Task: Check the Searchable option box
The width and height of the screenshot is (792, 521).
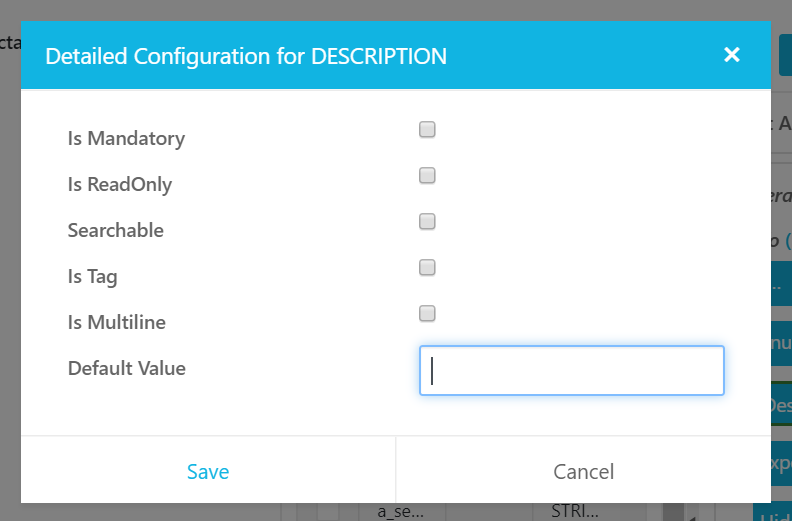Action: point(427,221)
